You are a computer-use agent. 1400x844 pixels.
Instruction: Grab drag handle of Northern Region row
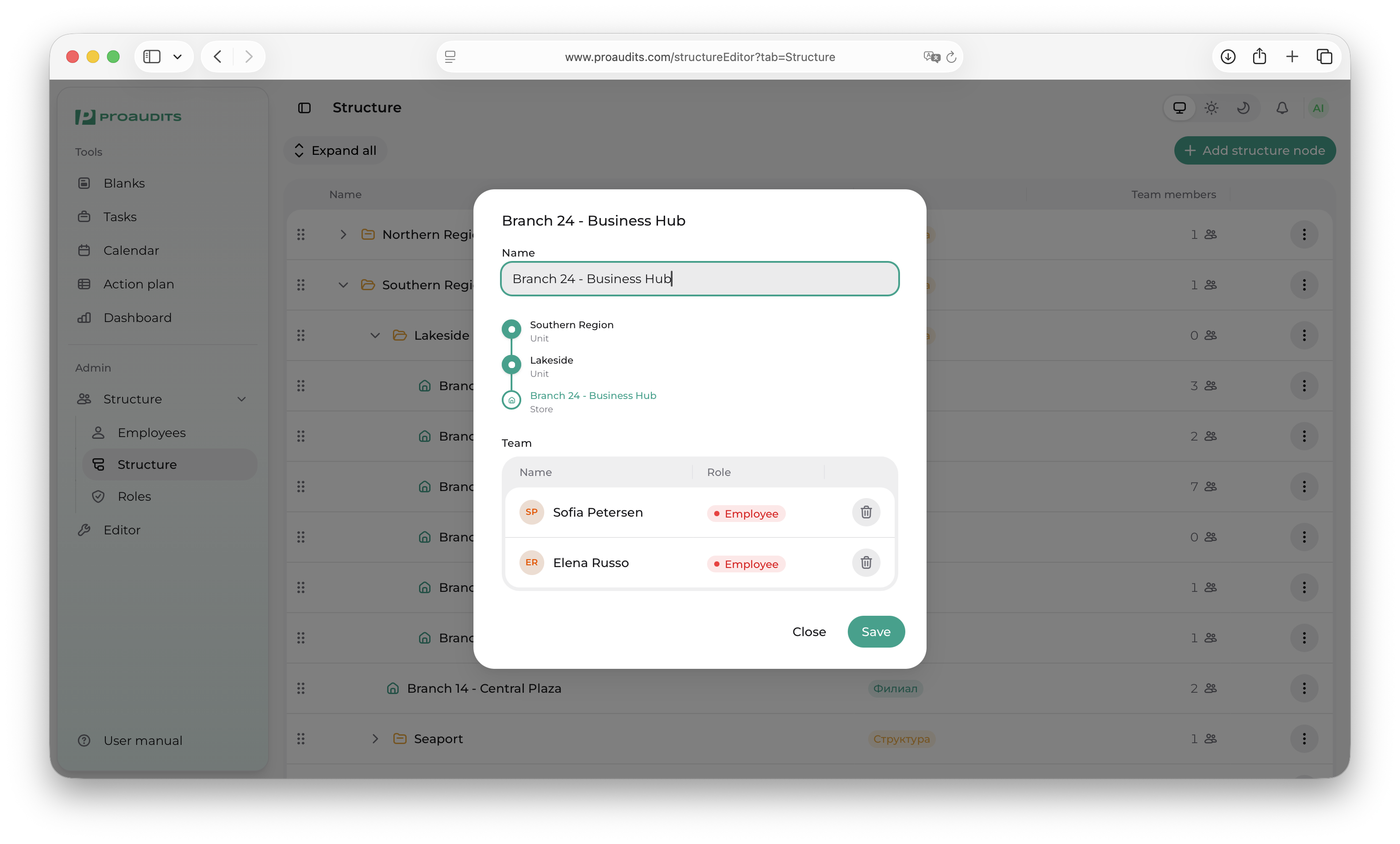[x=300, y=234]
